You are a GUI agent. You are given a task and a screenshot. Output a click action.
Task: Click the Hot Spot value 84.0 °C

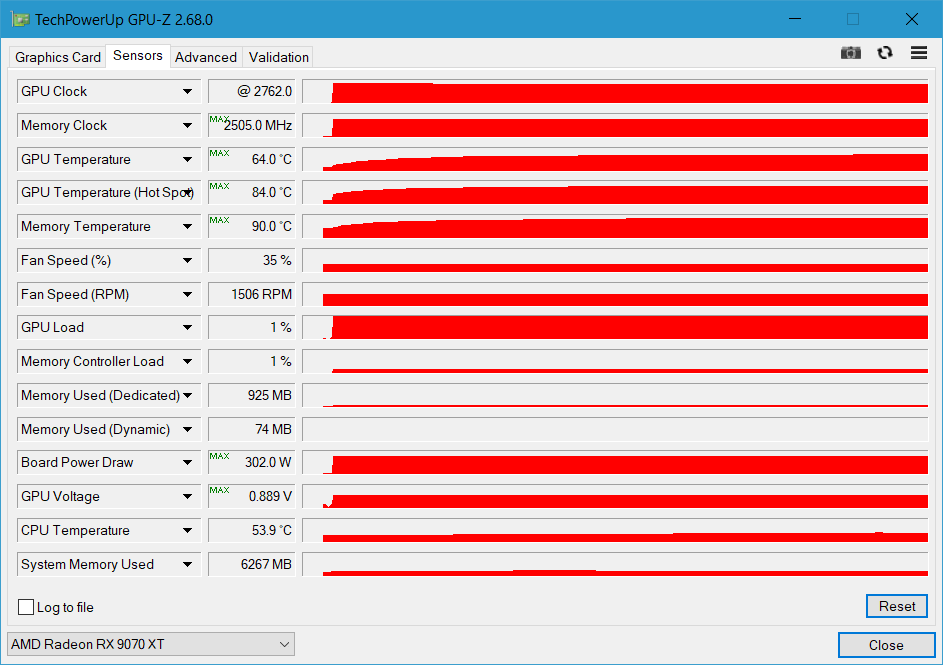click(252, 192)
